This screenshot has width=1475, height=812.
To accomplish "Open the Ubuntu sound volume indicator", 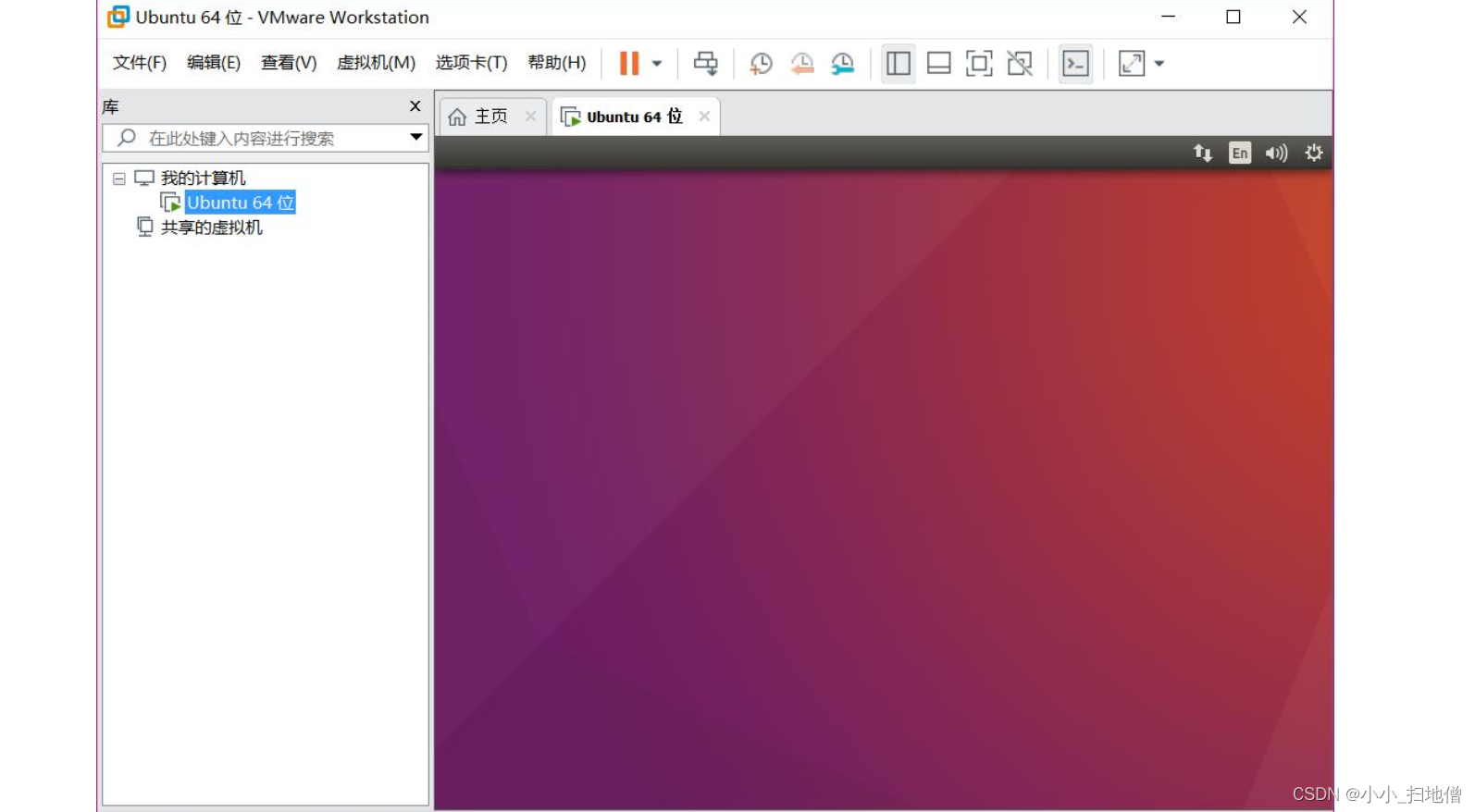I will click(x=1276, y=153).
